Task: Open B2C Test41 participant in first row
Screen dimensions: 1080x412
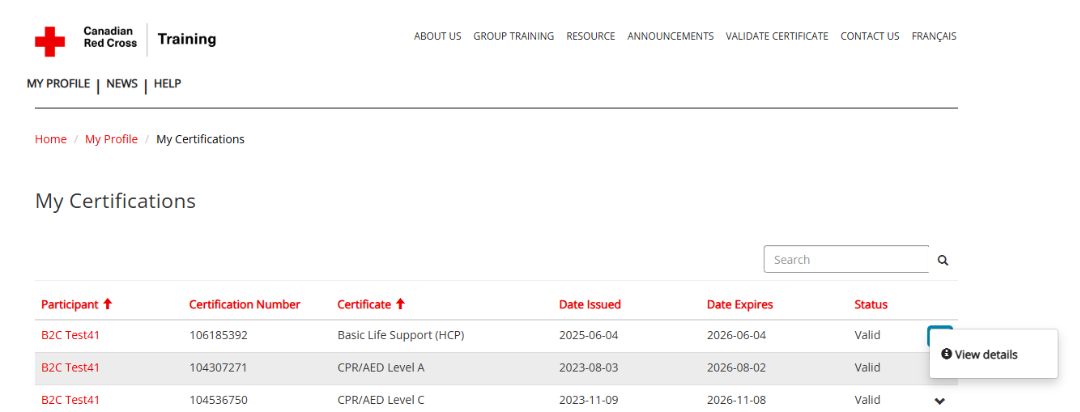Action: click(x=70, y=335)
